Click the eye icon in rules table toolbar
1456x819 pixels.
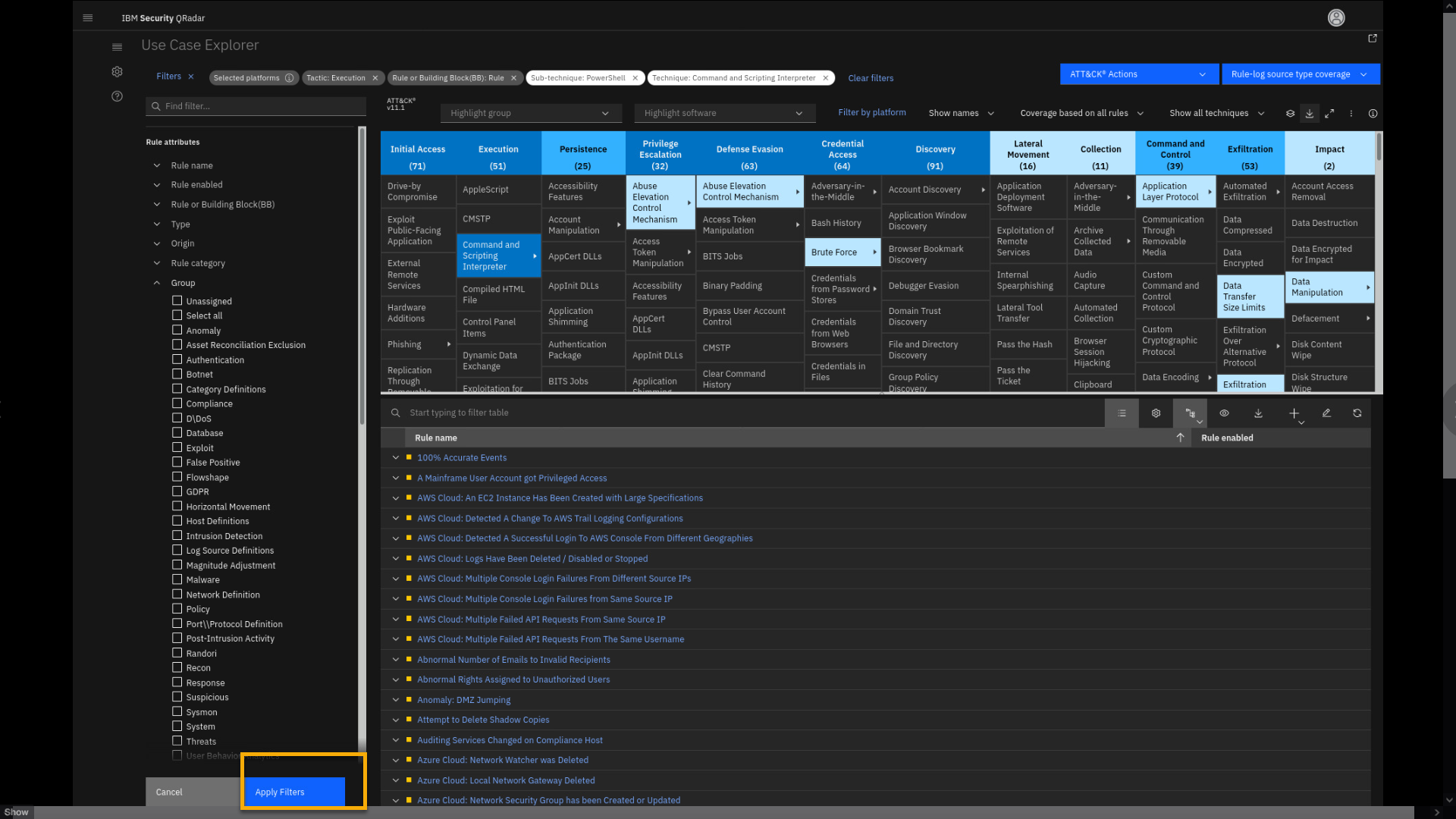click(1224, 413)
